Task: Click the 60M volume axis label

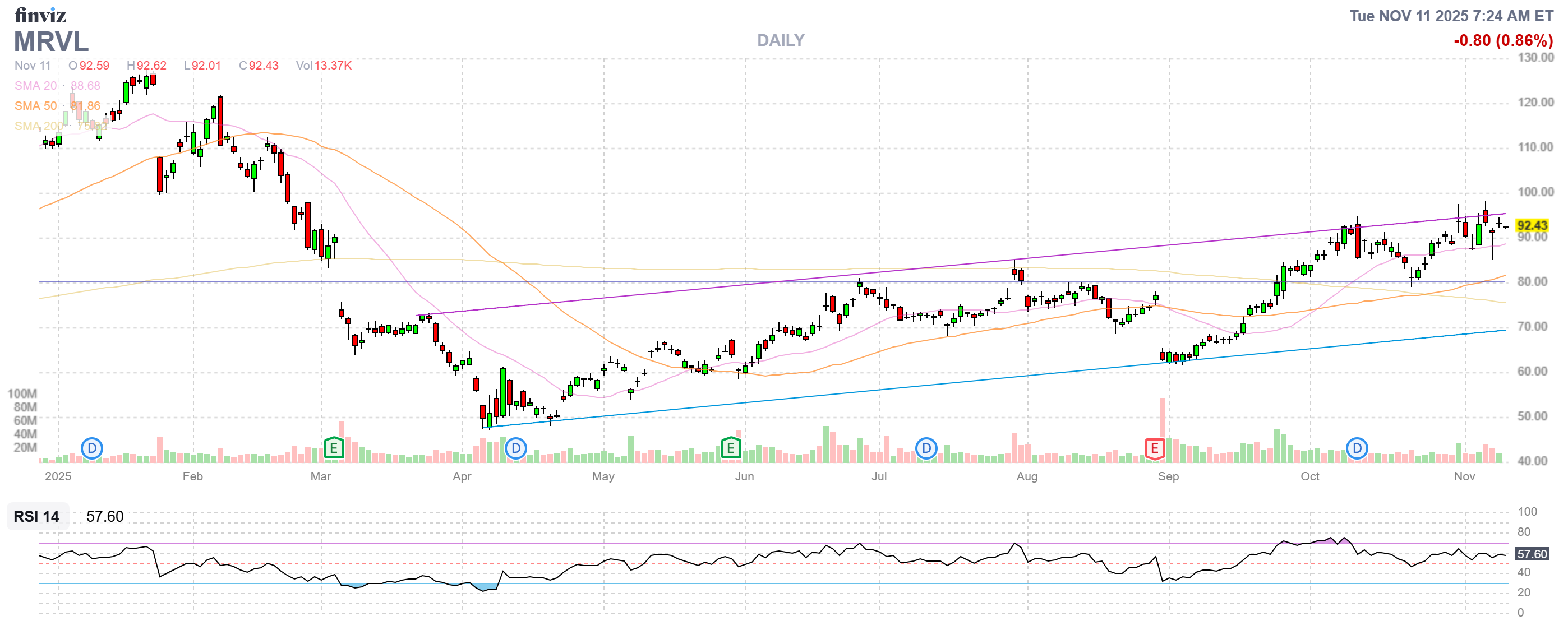Action: pyautogui.click(x=25, y=420)
